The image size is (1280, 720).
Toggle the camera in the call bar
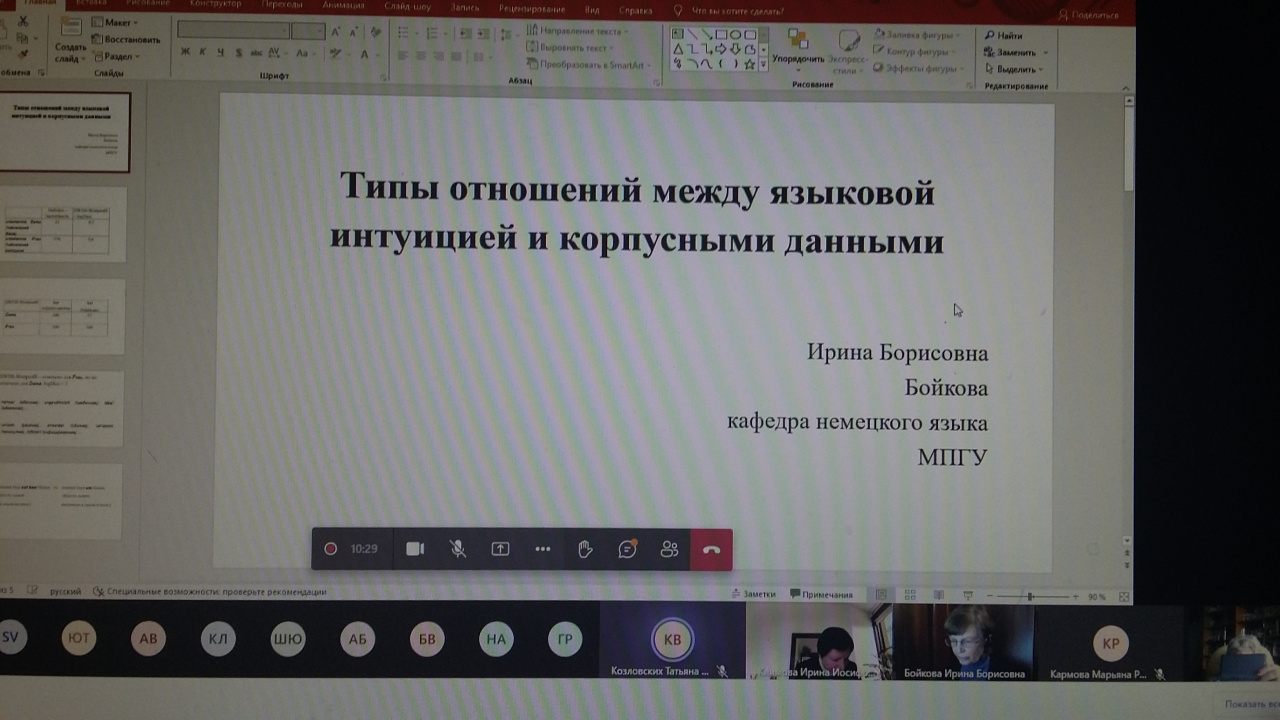[415, 549]
